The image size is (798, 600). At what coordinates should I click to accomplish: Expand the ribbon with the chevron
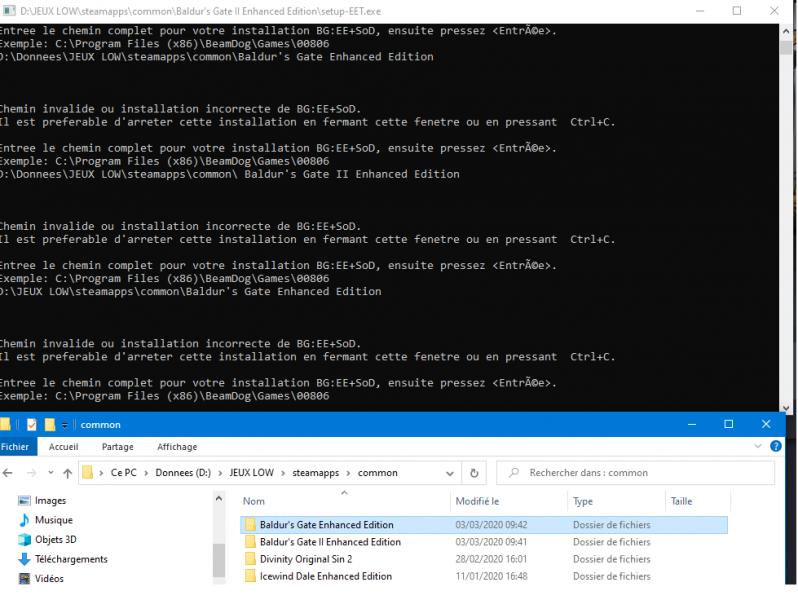pyautogui.click(x=758, y=446)
